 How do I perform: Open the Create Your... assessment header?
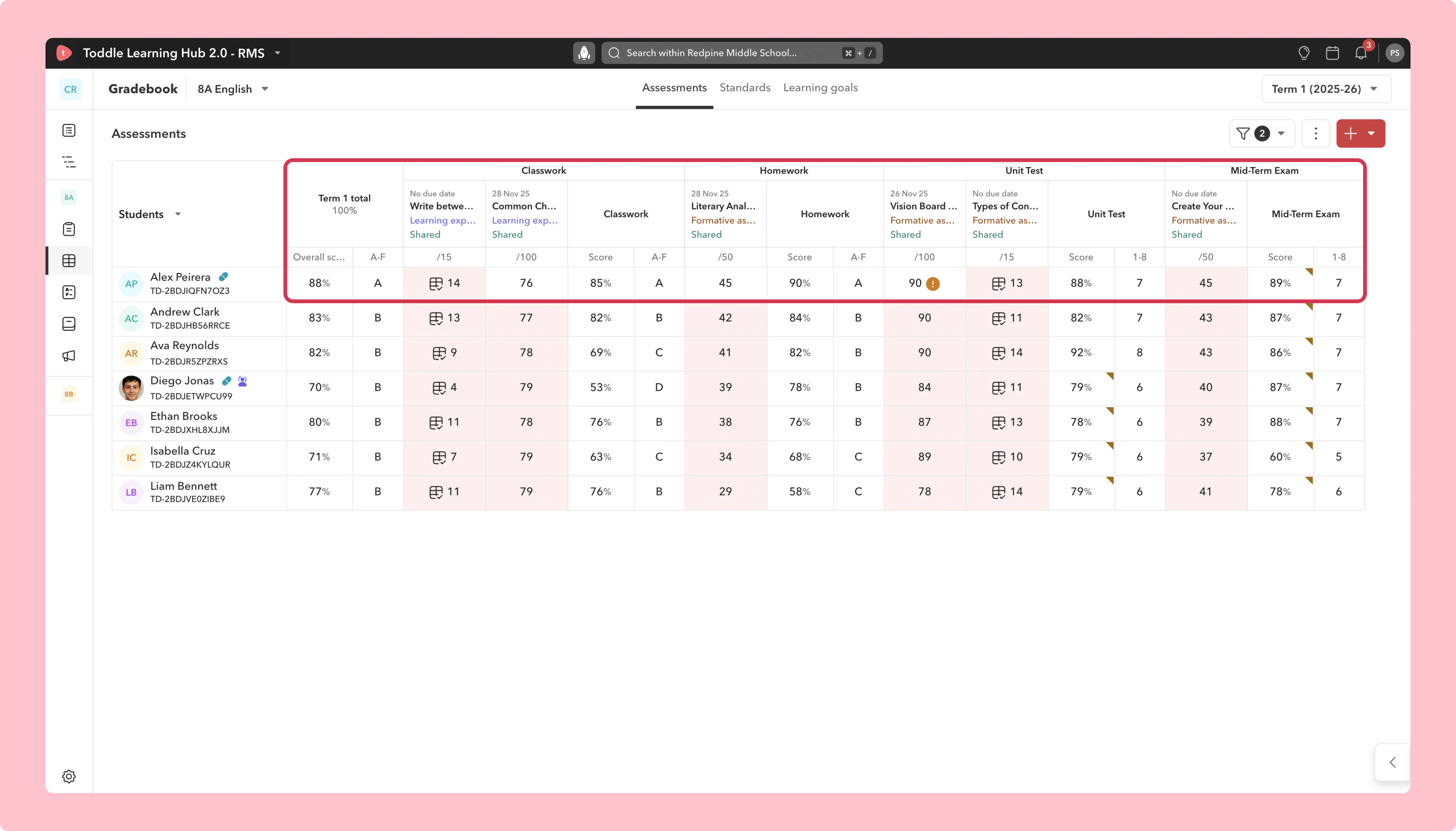click(1206, 214)
